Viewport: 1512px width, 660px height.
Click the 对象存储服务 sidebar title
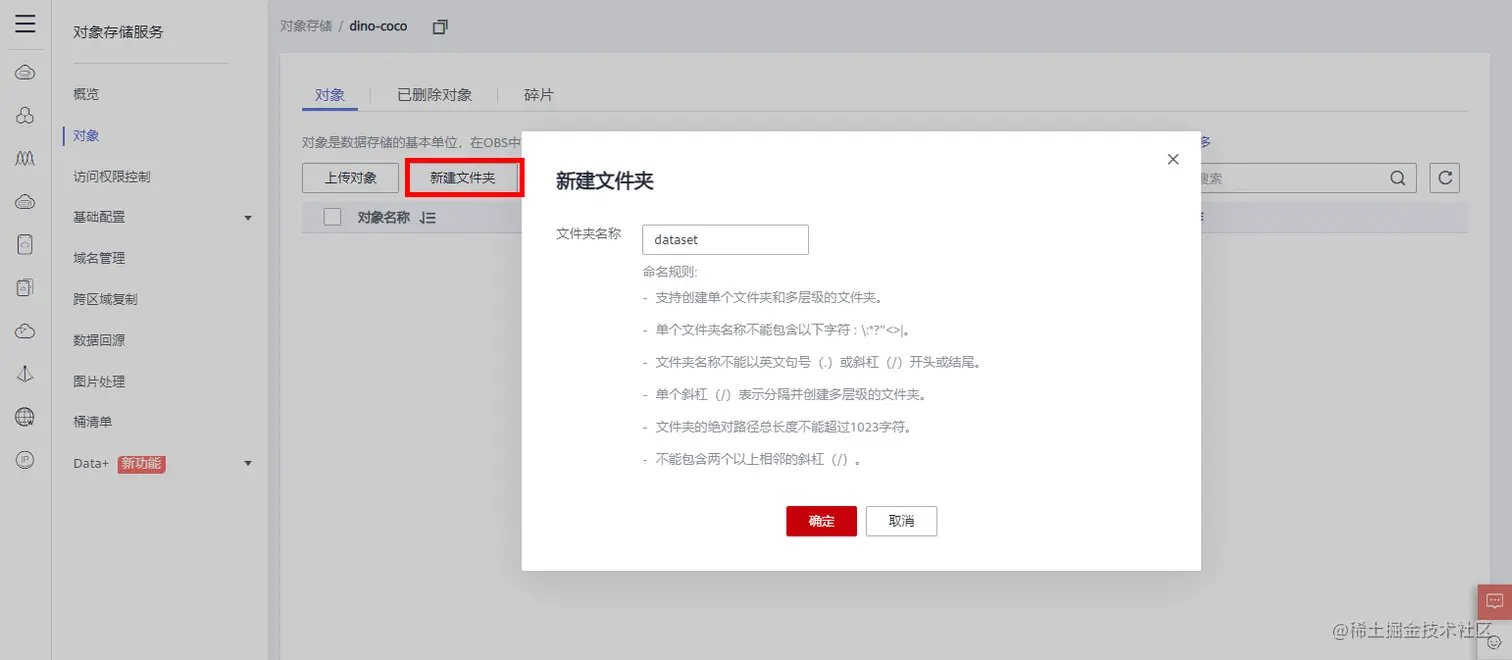point(118,32)
